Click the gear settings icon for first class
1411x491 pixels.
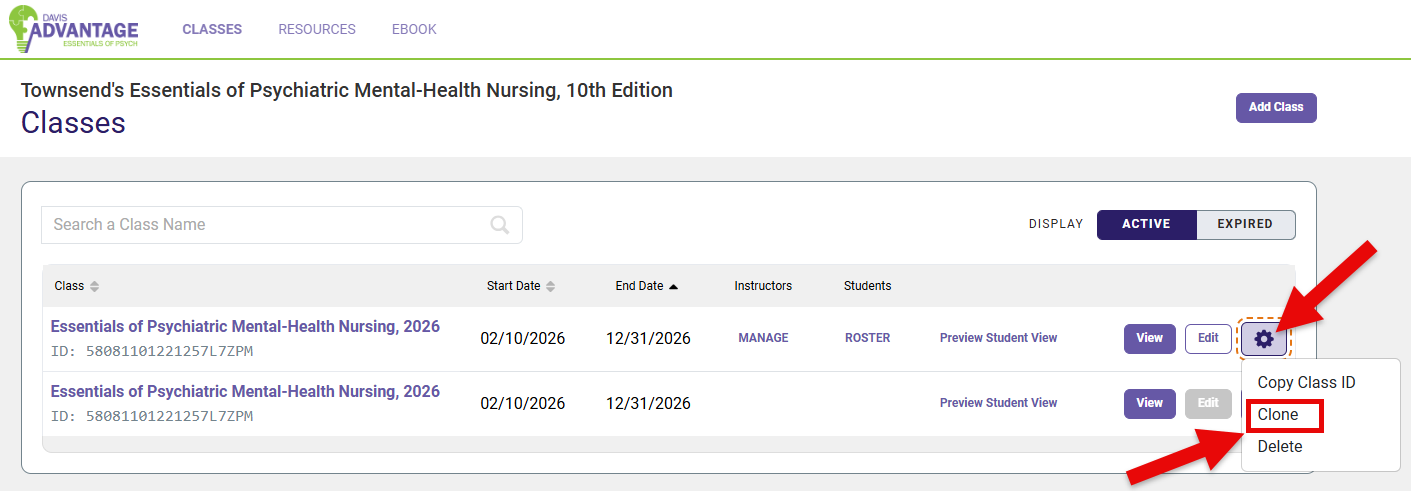(x=1264, y=339)
